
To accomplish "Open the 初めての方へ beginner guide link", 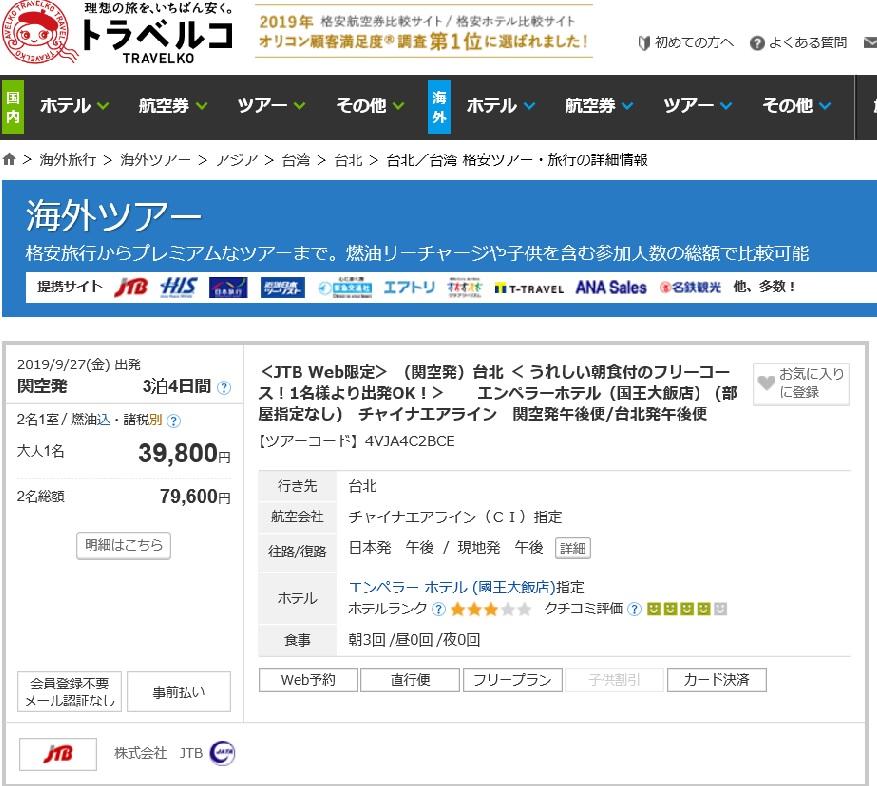I will click(694, 43).
